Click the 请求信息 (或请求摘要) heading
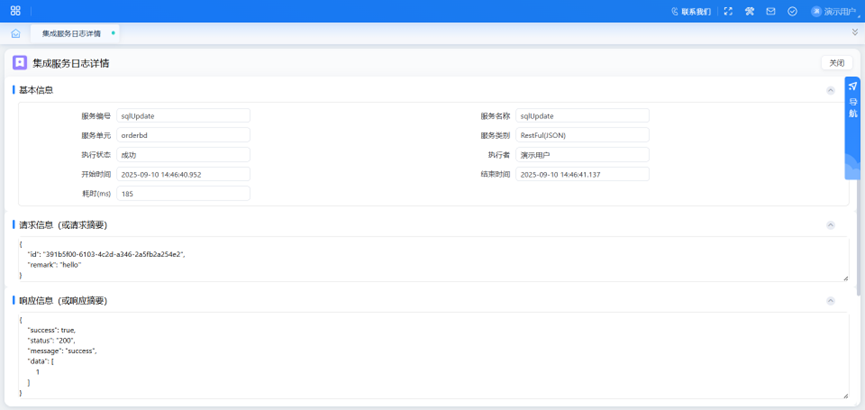 [x=63, y=225]
